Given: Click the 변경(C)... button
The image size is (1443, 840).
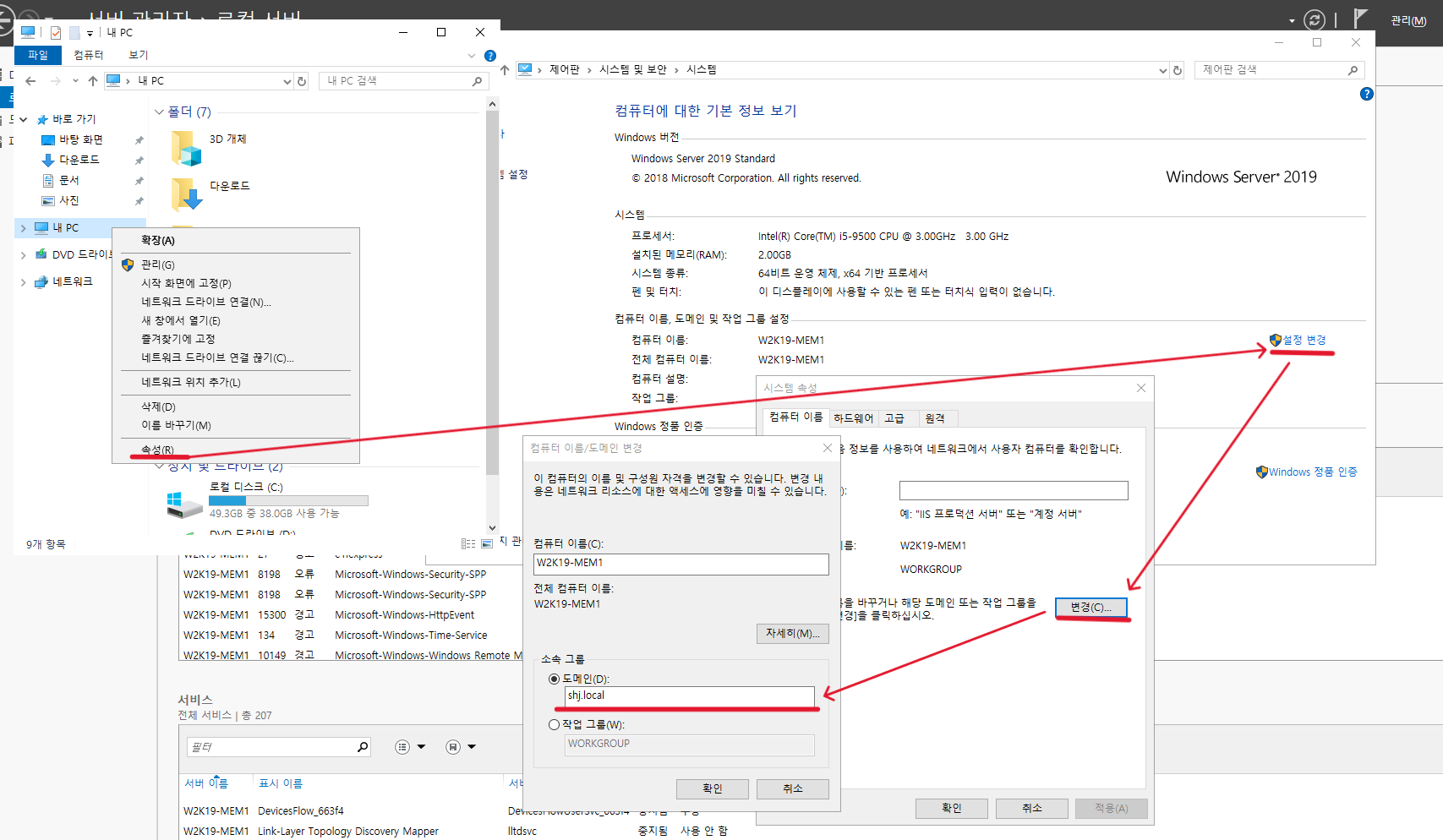Looking at the screenshot, I should pyautogui.click(x=1090, y=607).
